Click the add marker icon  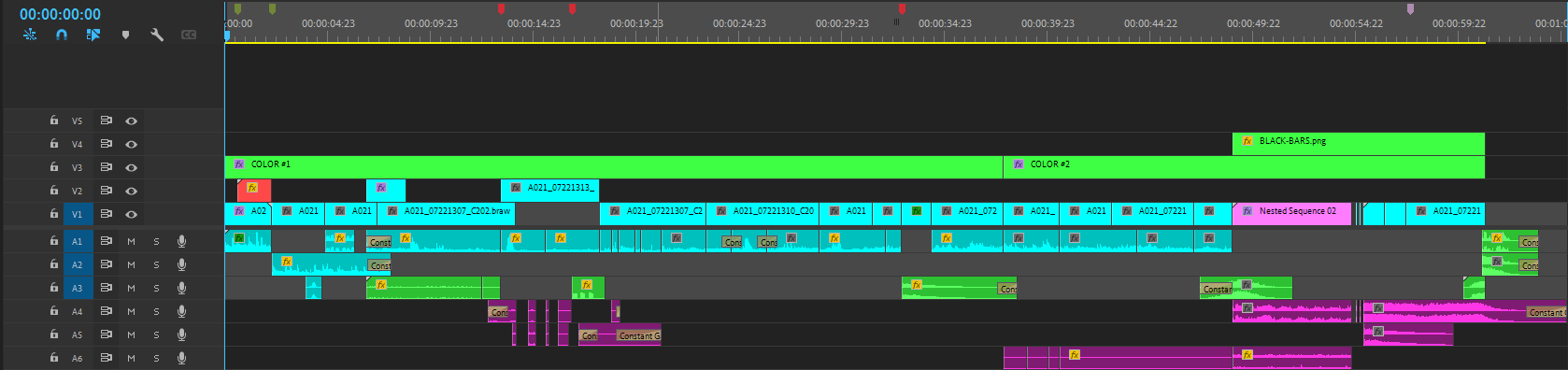125,35
